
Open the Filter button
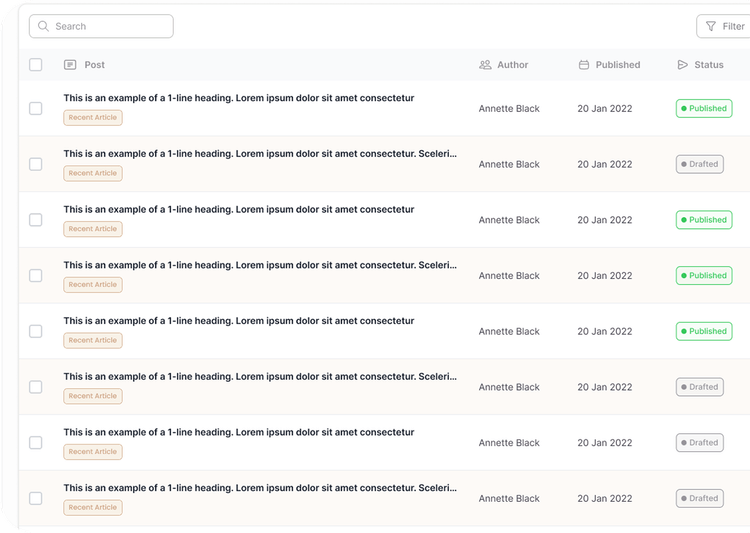[723, 26]
